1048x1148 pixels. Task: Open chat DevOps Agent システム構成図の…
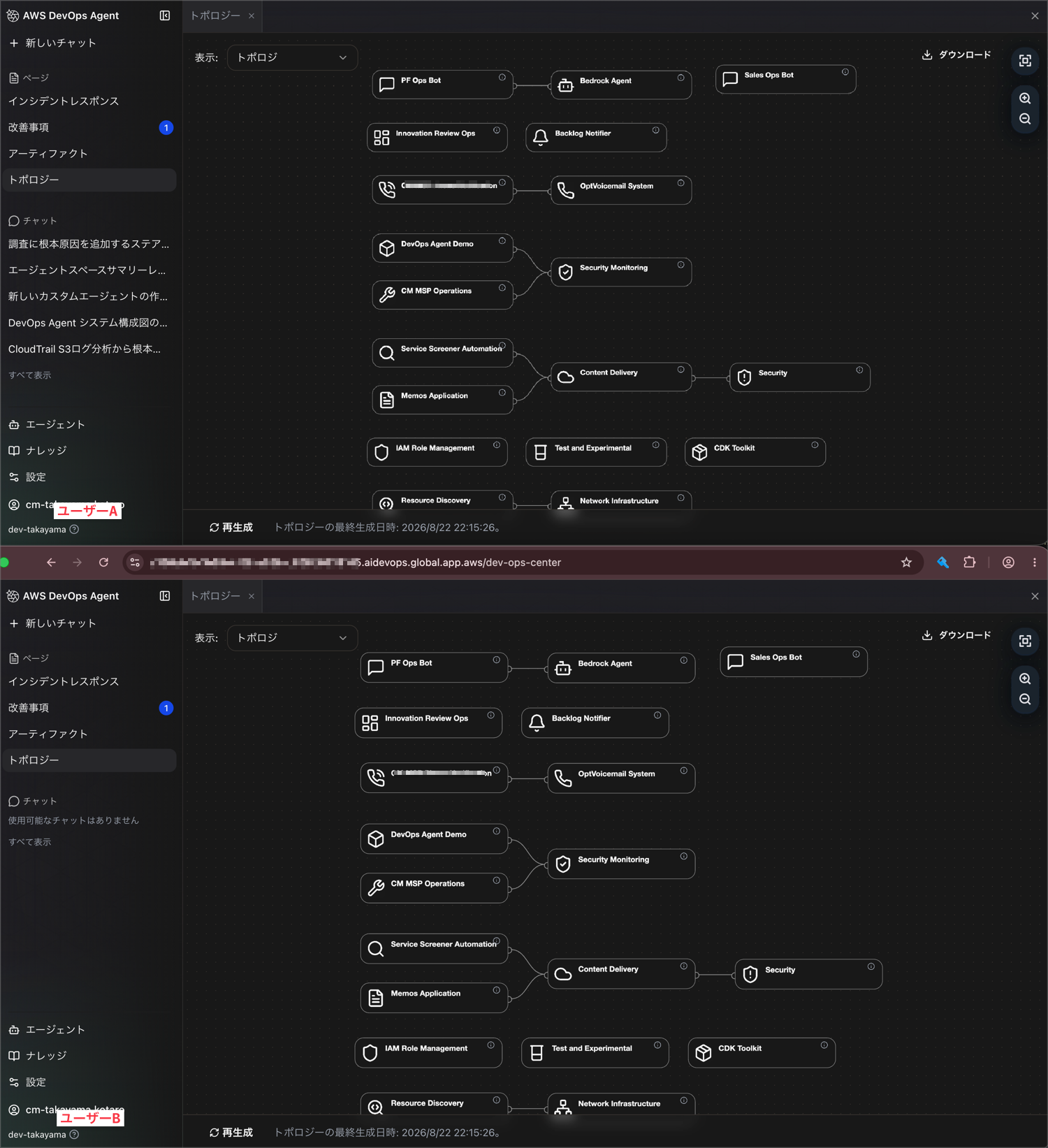pyautogui.click(x=89, y=323)
